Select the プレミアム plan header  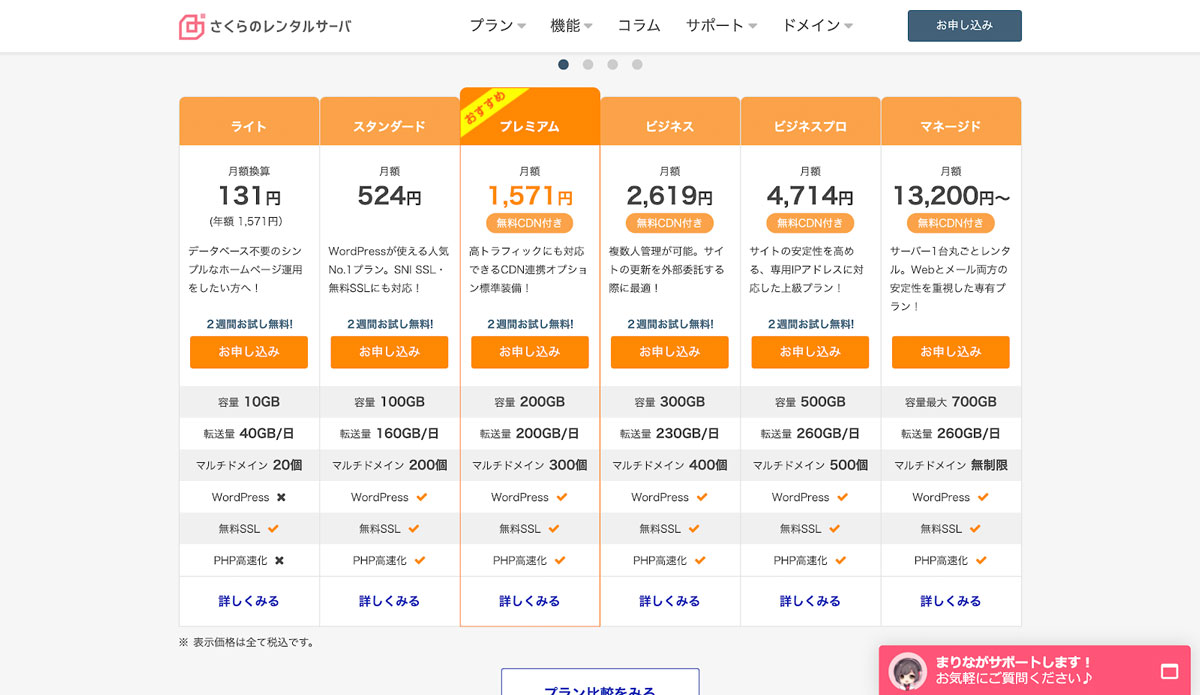click(530, 117)
